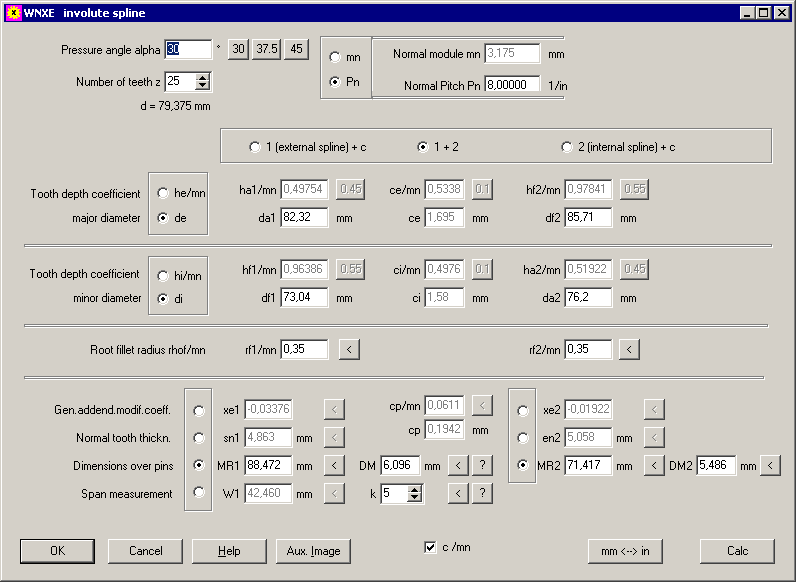This screenshot has height=582, width=796.
Task: Click the mm <--> in conversion button
Action: [625, 551]
